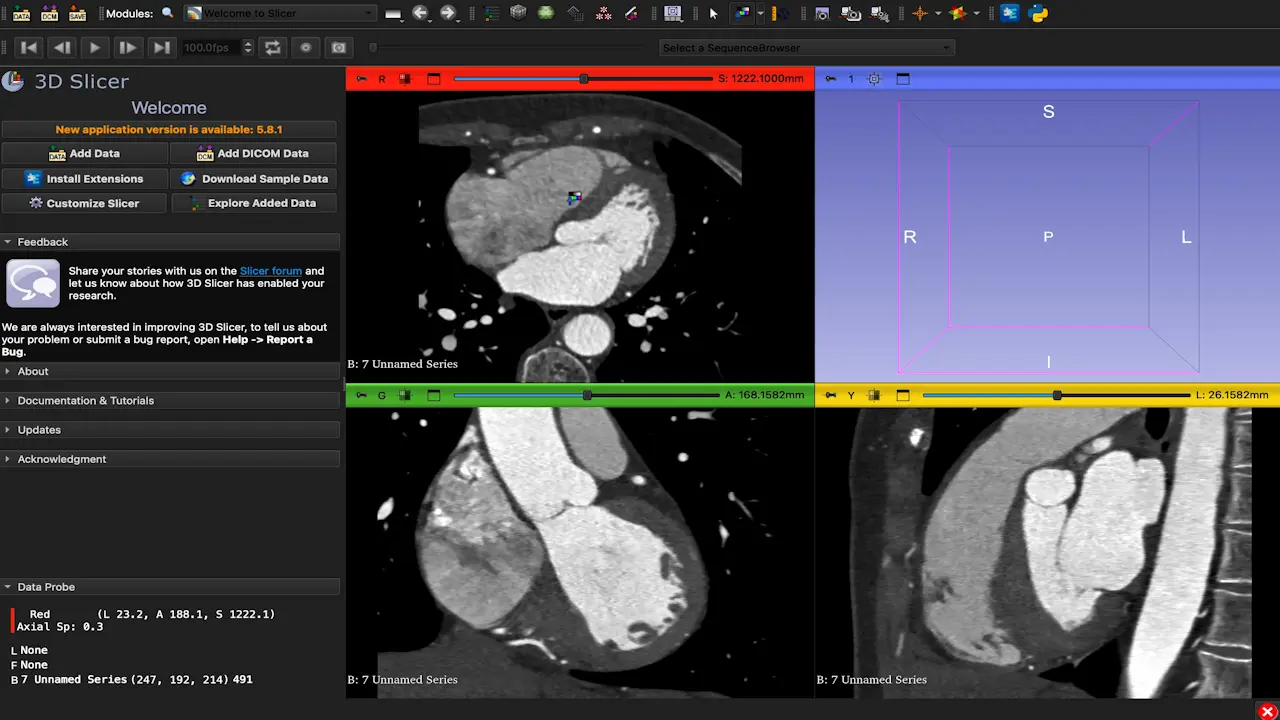Image resolution: width=1280 pixels, height=720 pixels.
Task: Maximize the green slice view
Action: (x=434, y=395)
